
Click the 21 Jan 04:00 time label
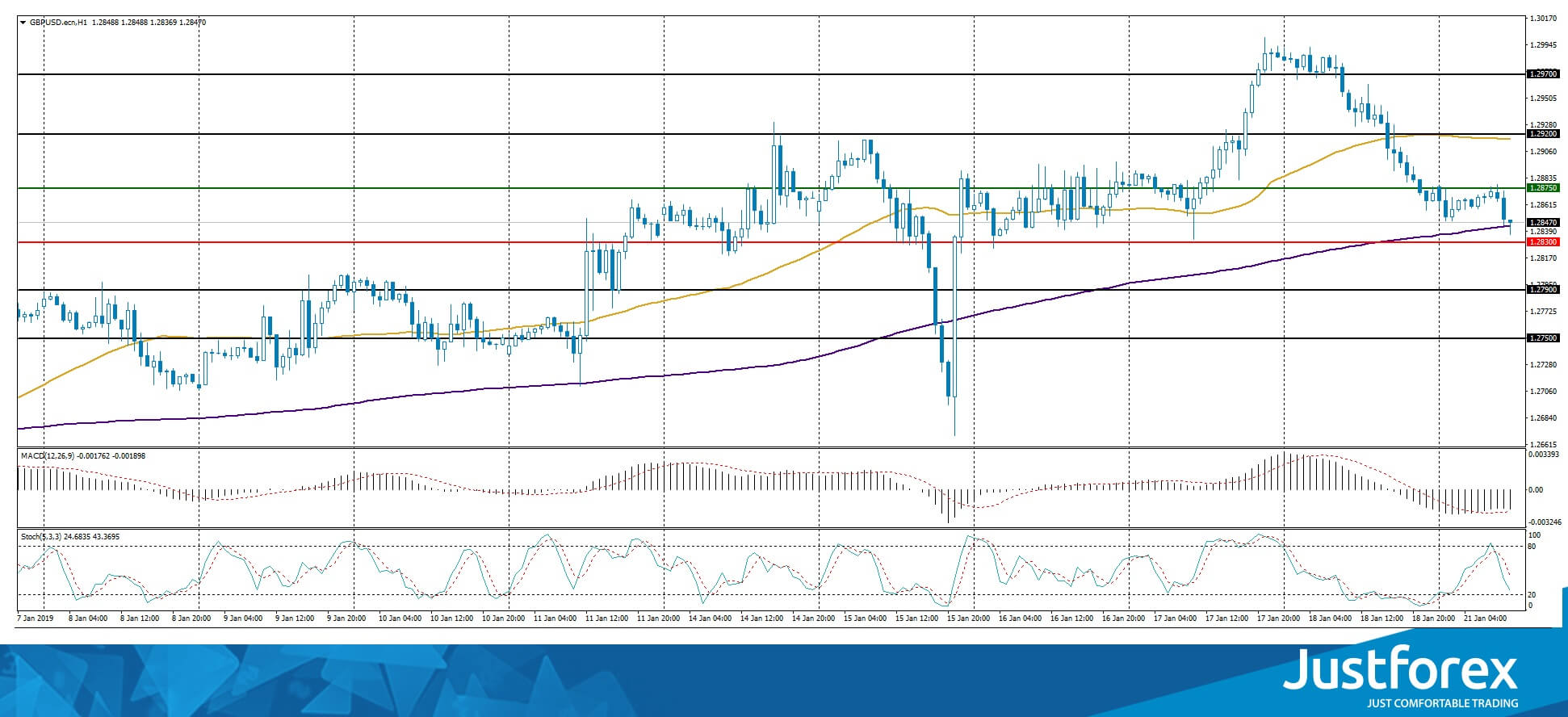click(x=1486, y=619)
